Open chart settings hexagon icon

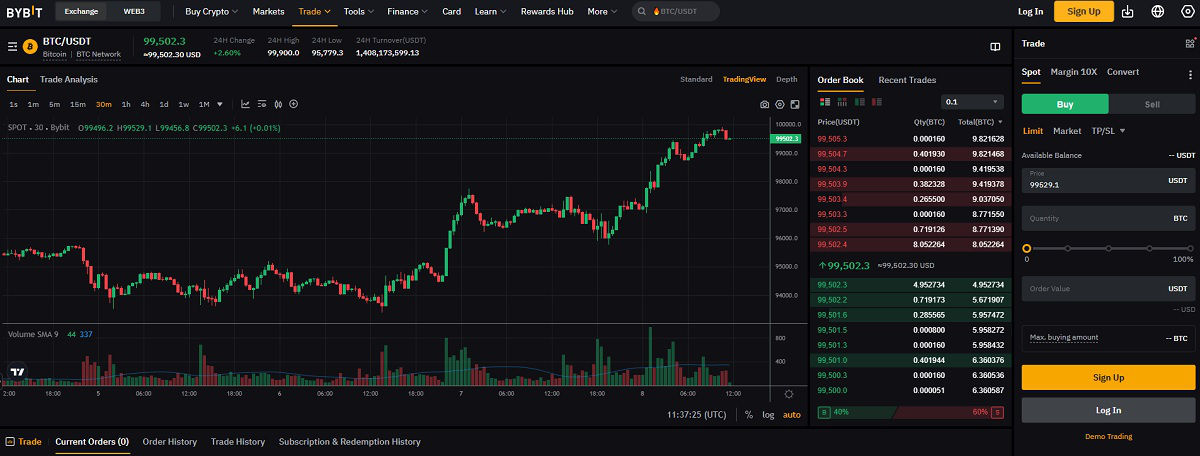click(780, 104)
